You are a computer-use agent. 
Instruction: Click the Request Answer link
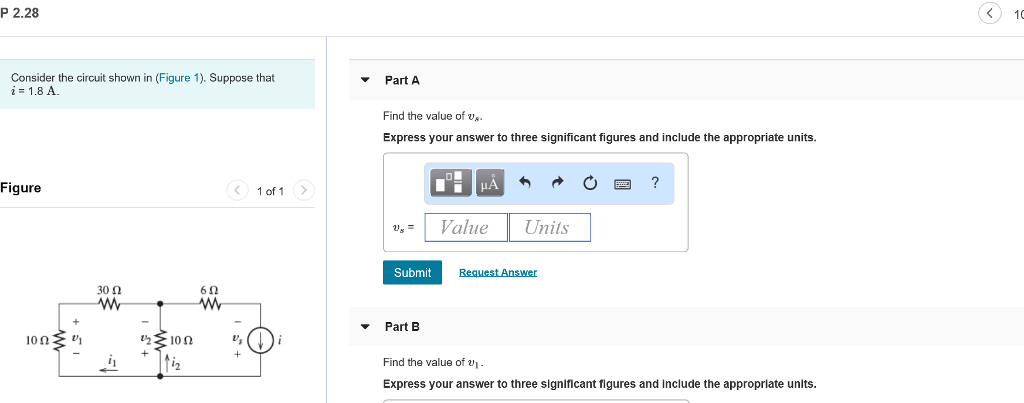click(498, 272)
